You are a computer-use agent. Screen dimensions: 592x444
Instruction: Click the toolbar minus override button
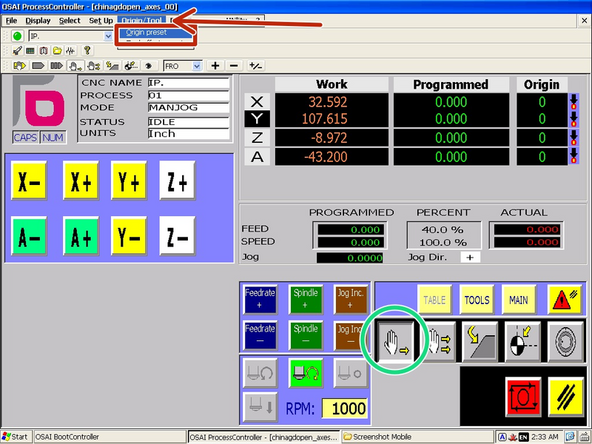[x=234, y=66]
